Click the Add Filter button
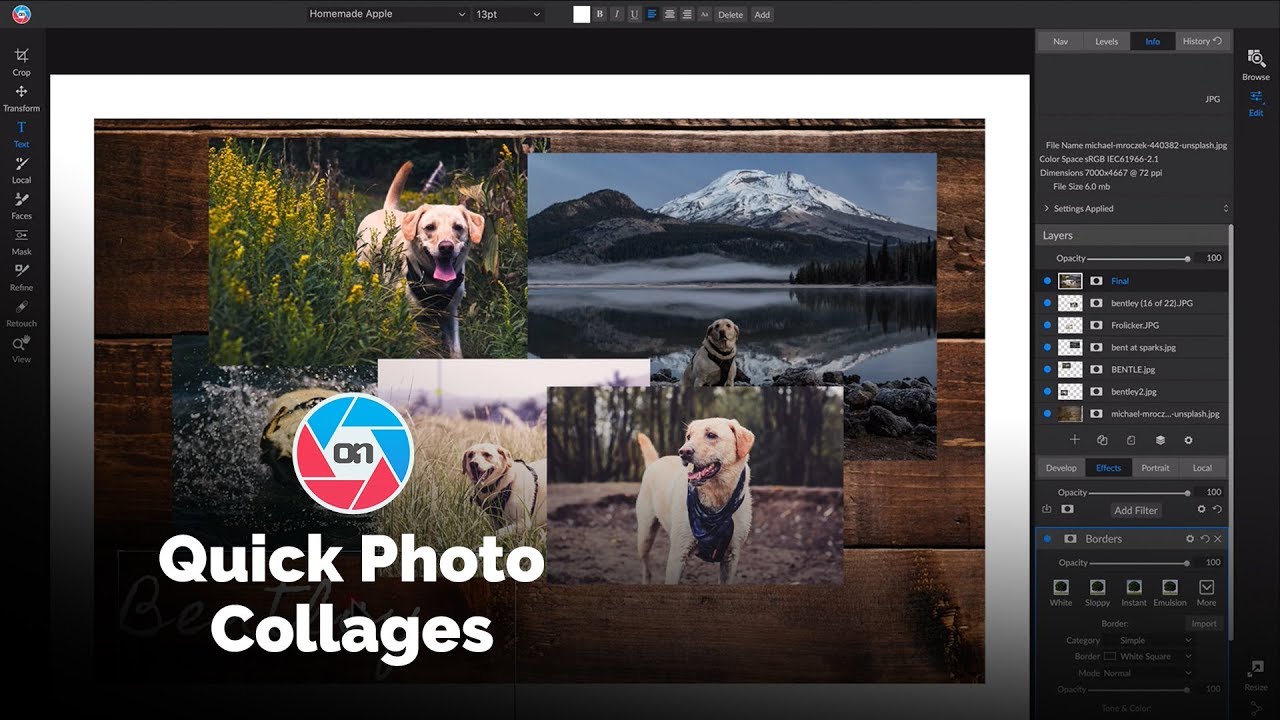Image resolution: width=1280 pixels, height=720 pixels. (1135, 510)
